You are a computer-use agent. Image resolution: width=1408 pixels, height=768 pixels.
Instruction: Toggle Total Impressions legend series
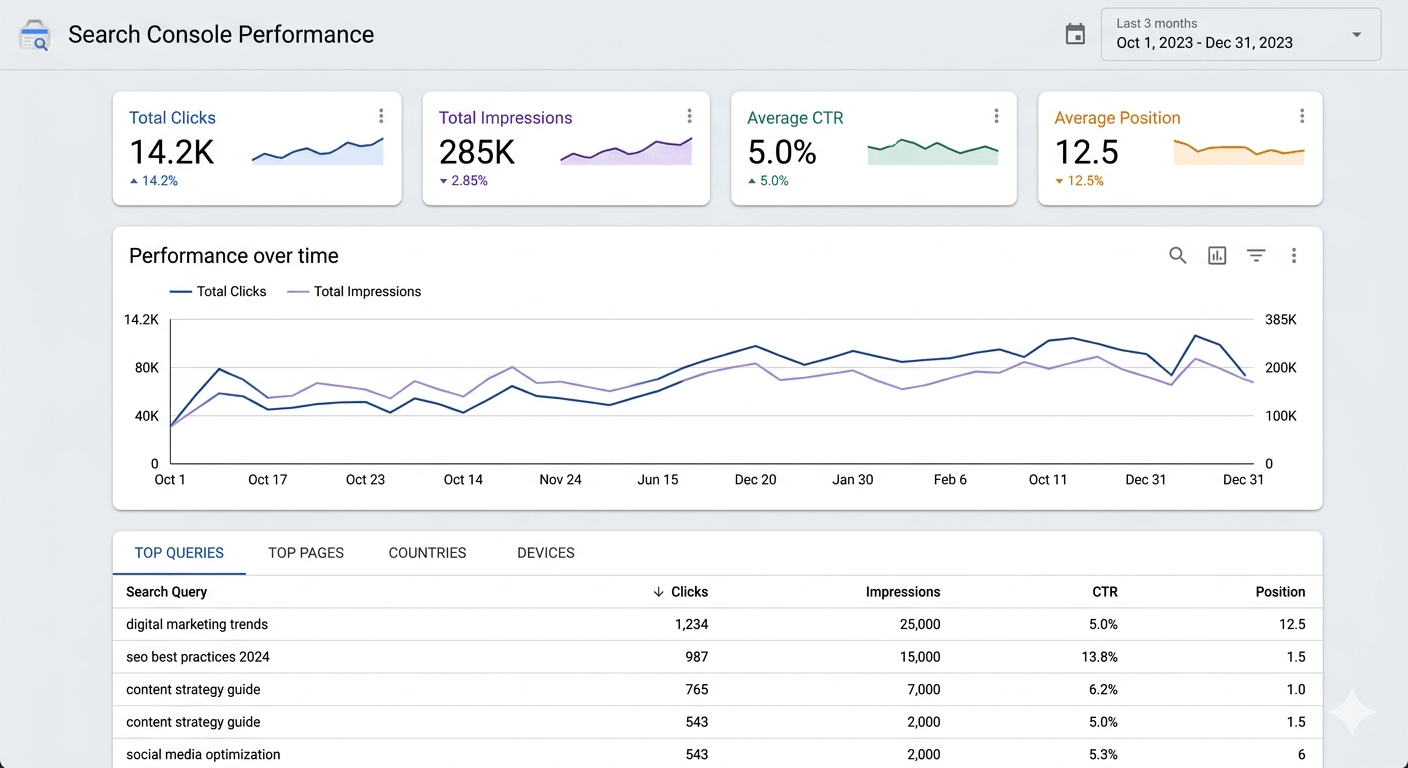(x=354, y=292)
